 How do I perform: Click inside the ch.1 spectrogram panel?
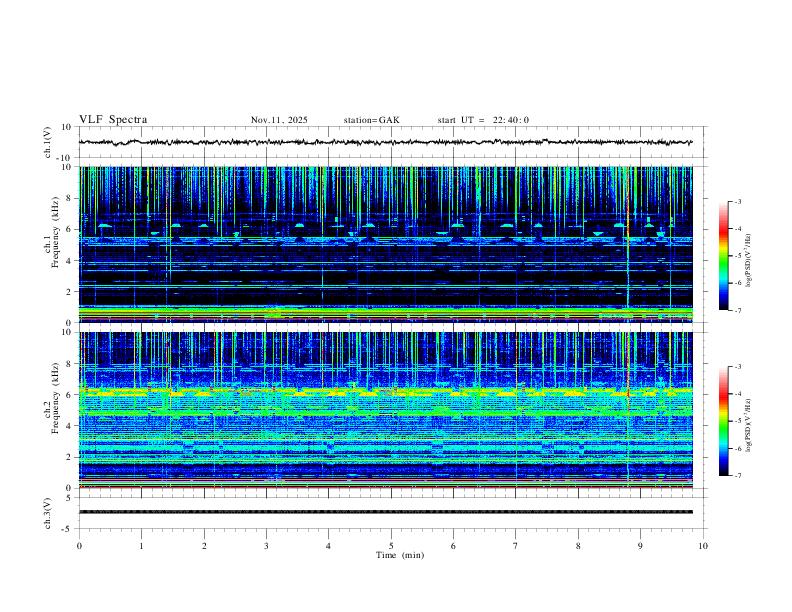click(x=385, y=244)
